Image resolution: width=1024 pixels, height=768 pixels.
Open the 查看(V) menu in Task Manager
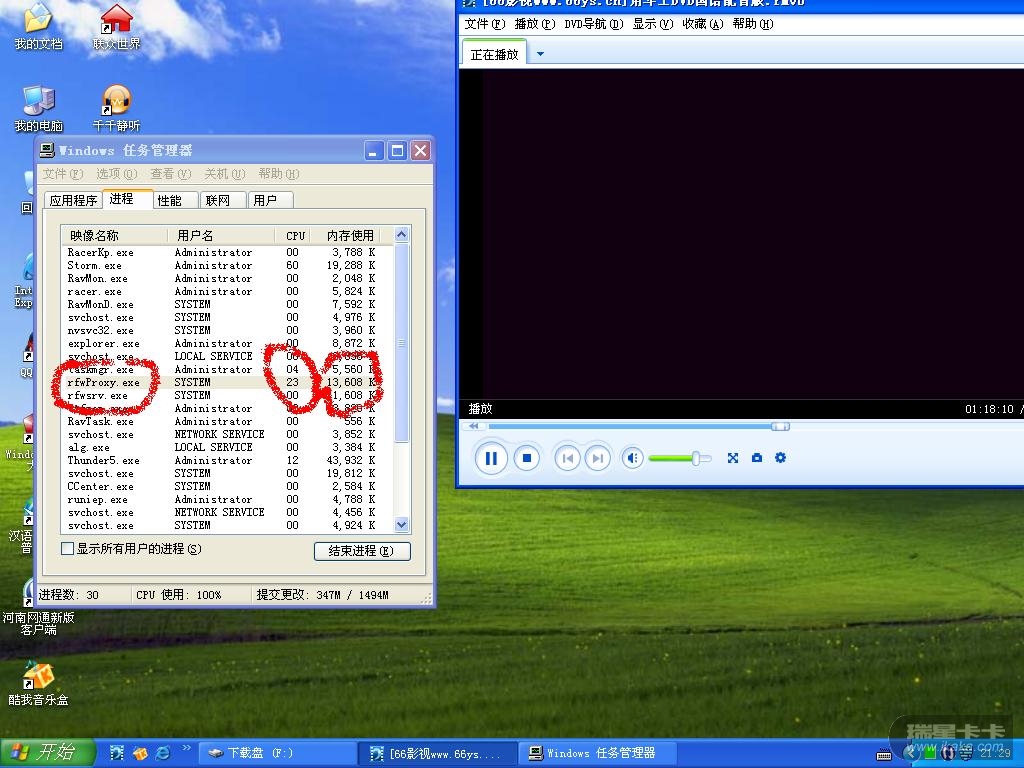(x=169, y=174)
